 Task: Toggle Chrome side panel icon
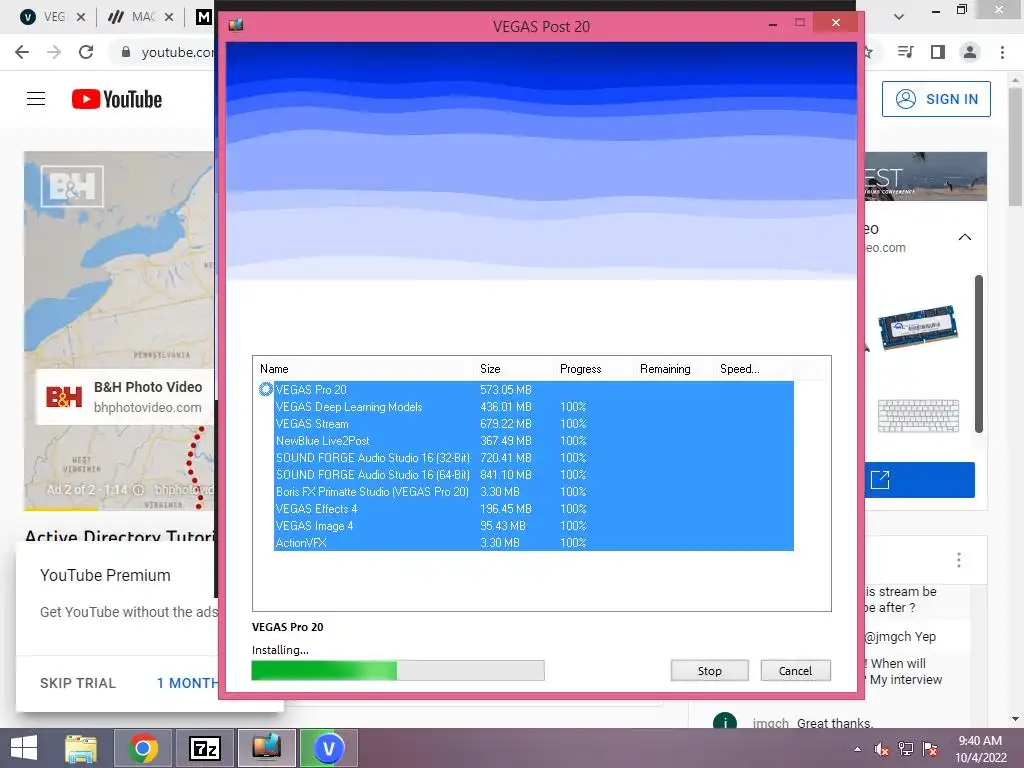(938, 52)
